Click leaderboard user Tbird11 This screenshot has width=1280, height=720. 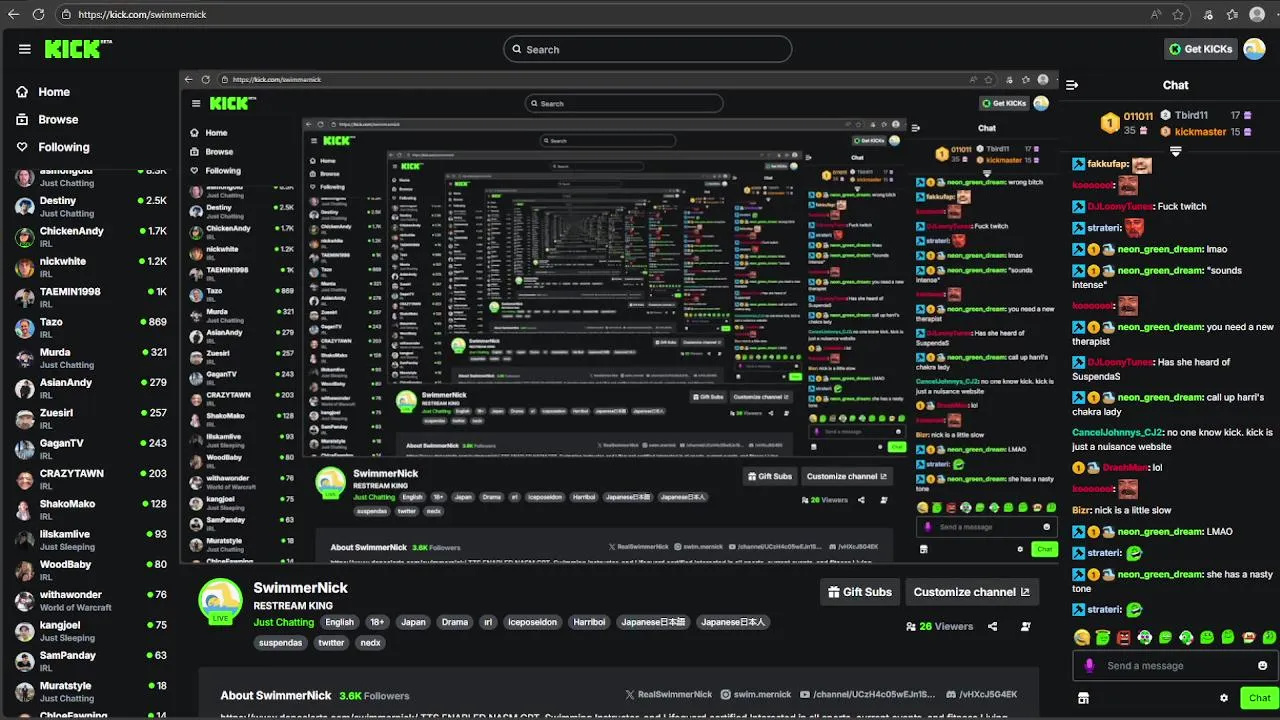click(x=1190, y=115)
